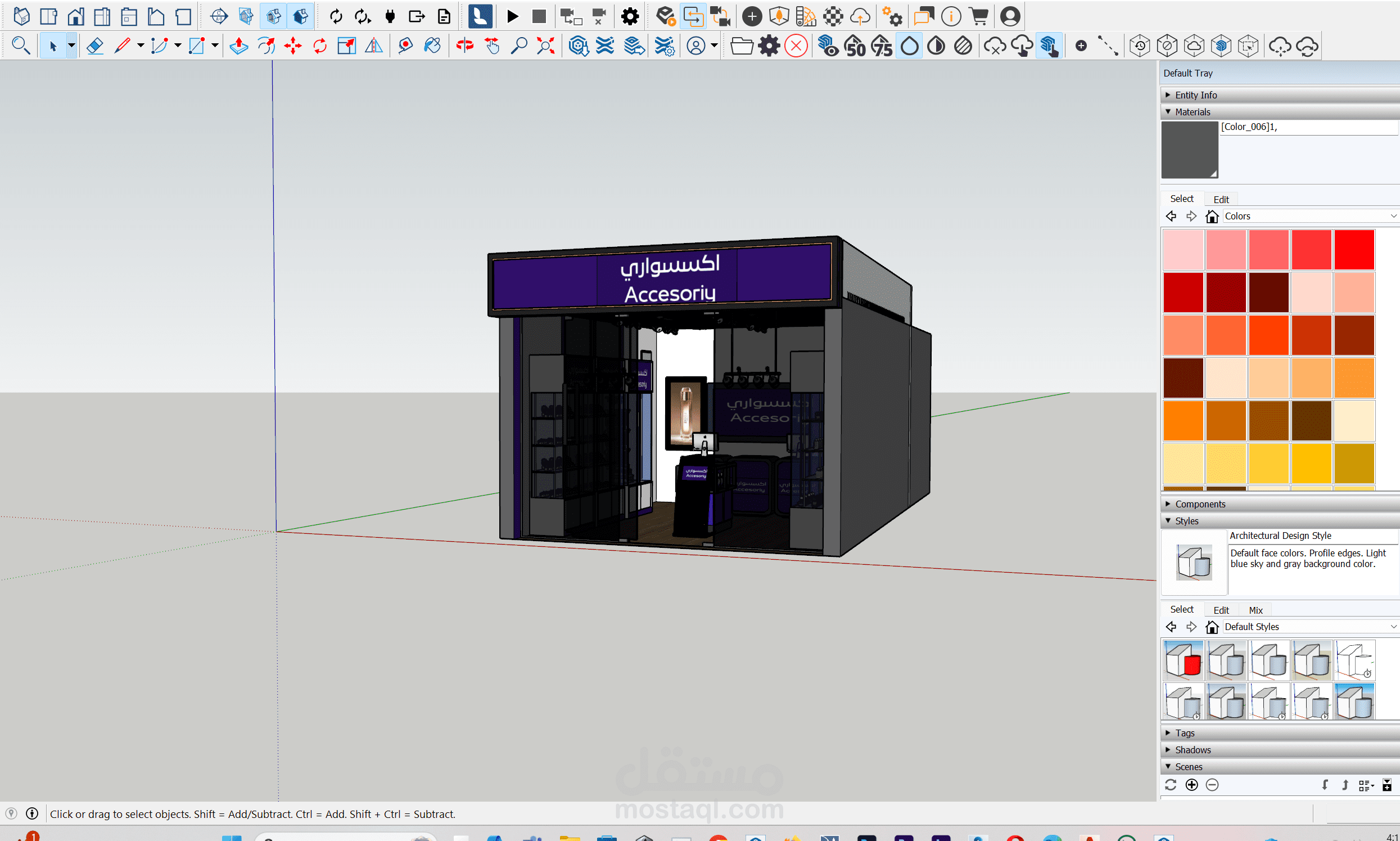
Task: Select the Rotate tool
Action: pos(320,46)
